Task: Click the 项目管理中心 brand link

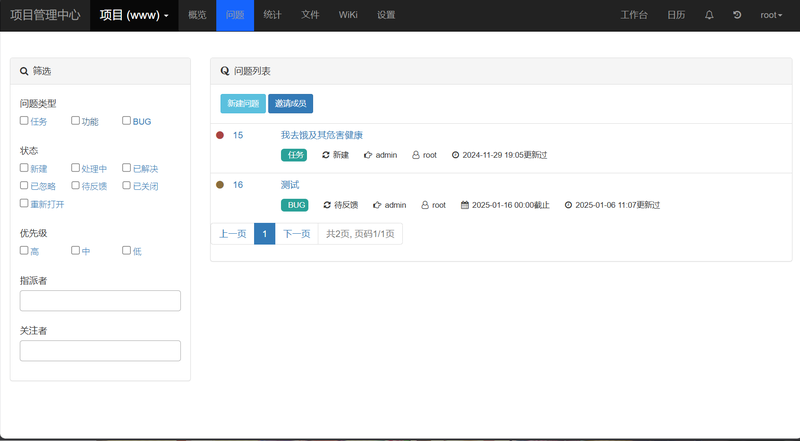Action: pos(45,15)
